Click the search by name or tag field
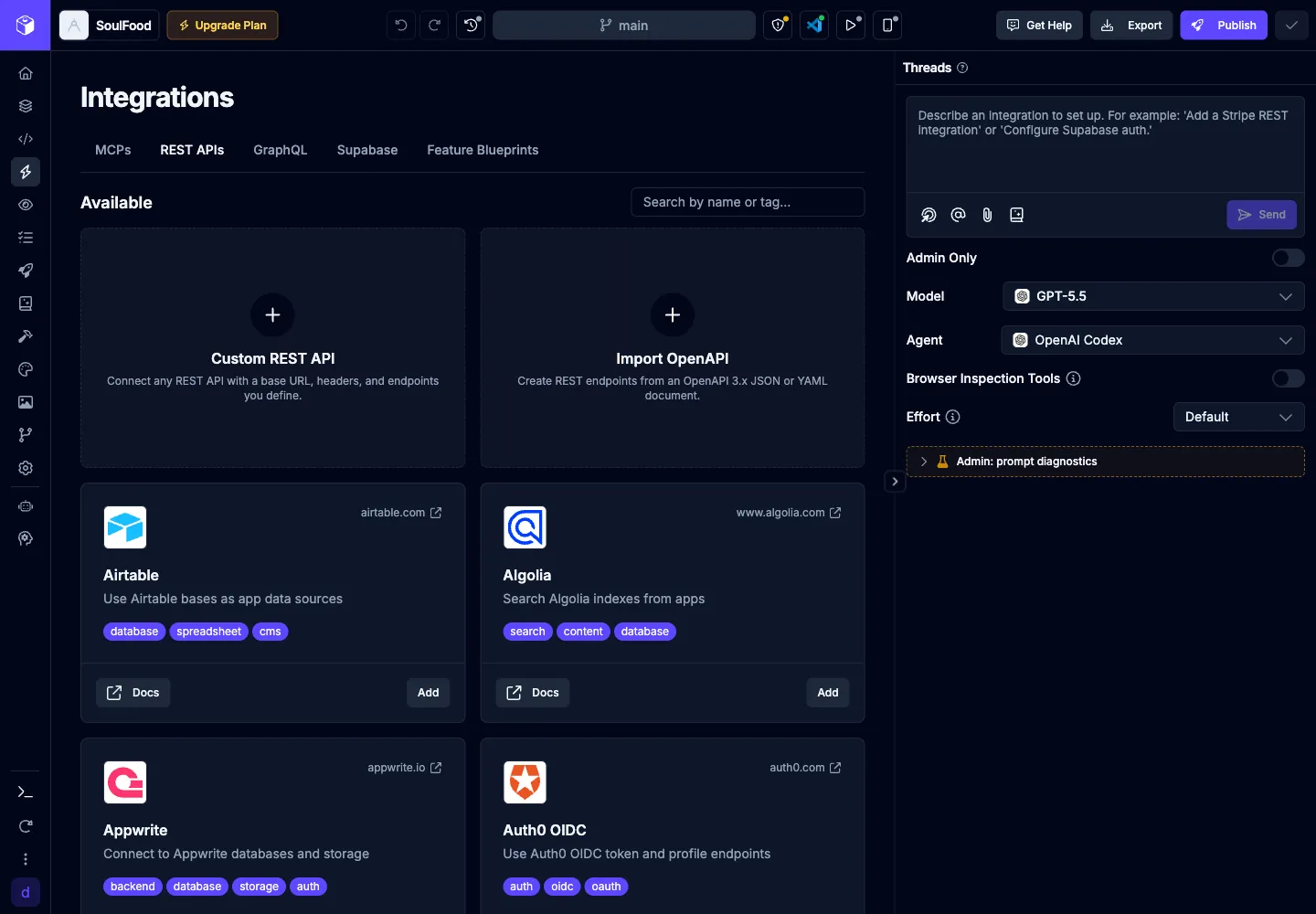The height and width of the screenshot is (914, 1316). (x=748, y=202)
